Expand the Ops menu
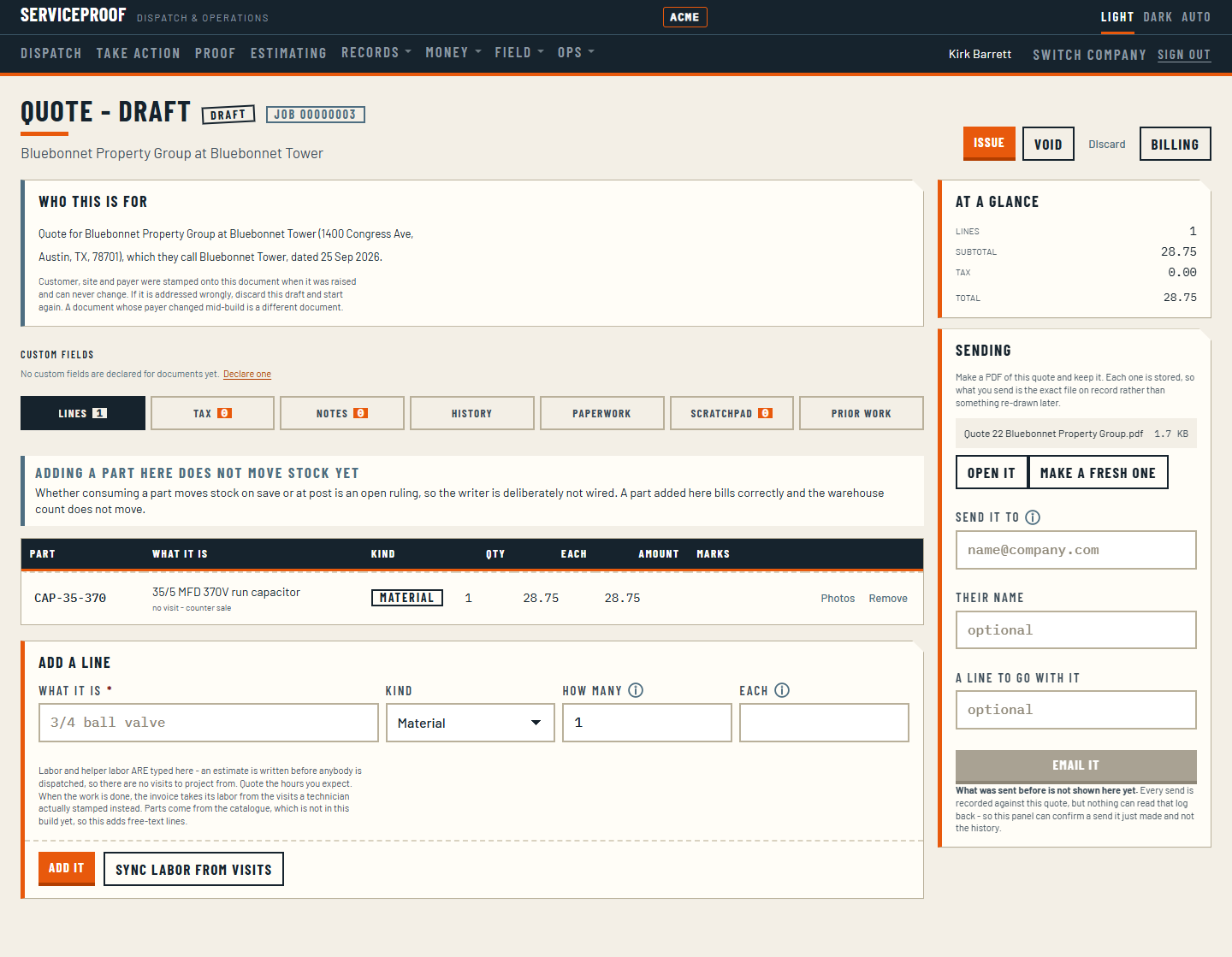Image resolution: width=1232 pixels, height=957 pixels. 576,53
